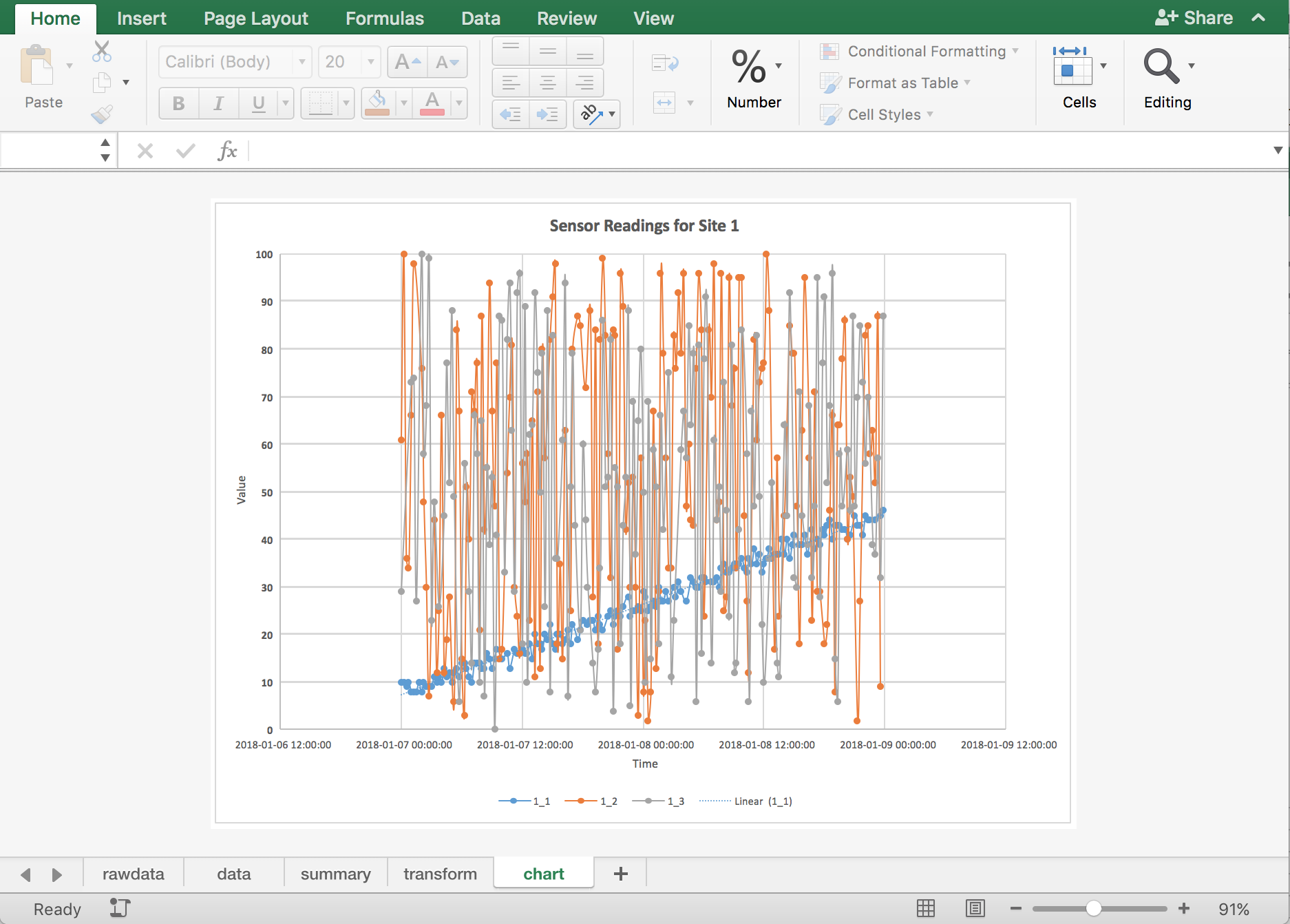Screen dimensions: 1290x924
Task: Align text to top
Action: tap(511, 51)
